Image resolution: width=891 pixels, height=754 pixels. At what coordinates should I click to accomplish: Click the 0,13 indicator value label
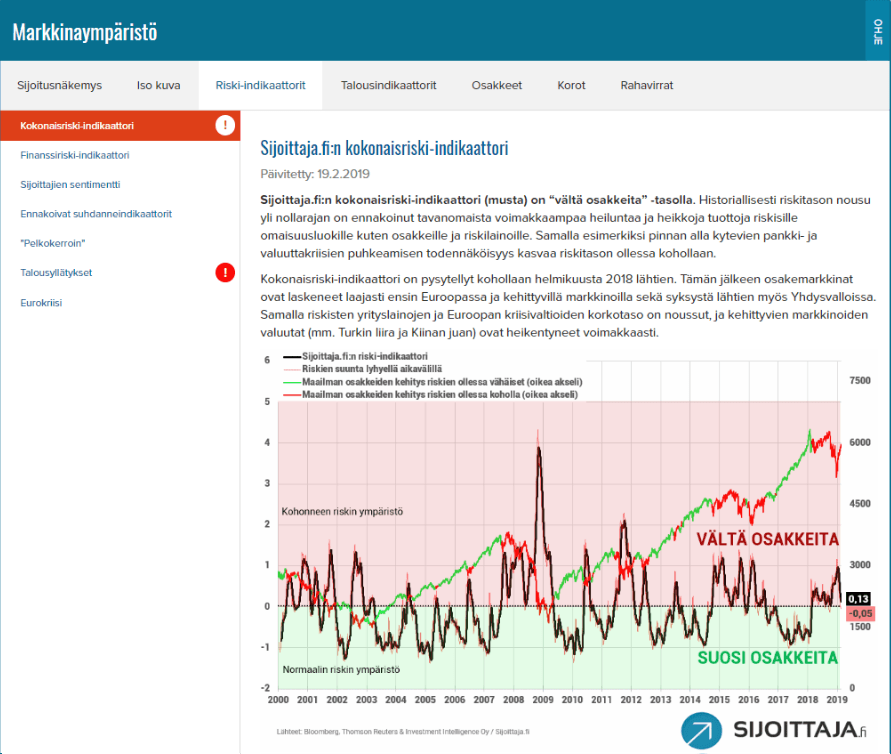pyautogui.click(x=858, y=599)
